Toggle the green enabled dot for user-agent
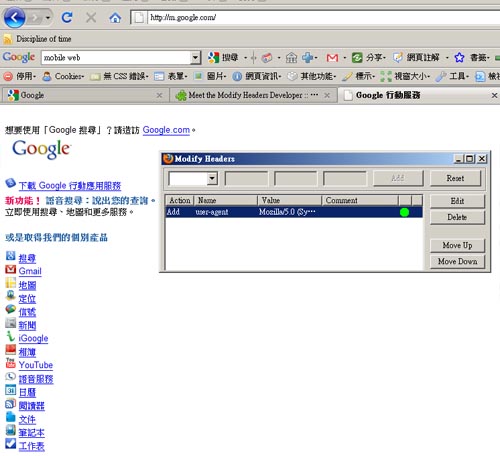This screenshot has width=500, height=456. [x=404, y=212]
